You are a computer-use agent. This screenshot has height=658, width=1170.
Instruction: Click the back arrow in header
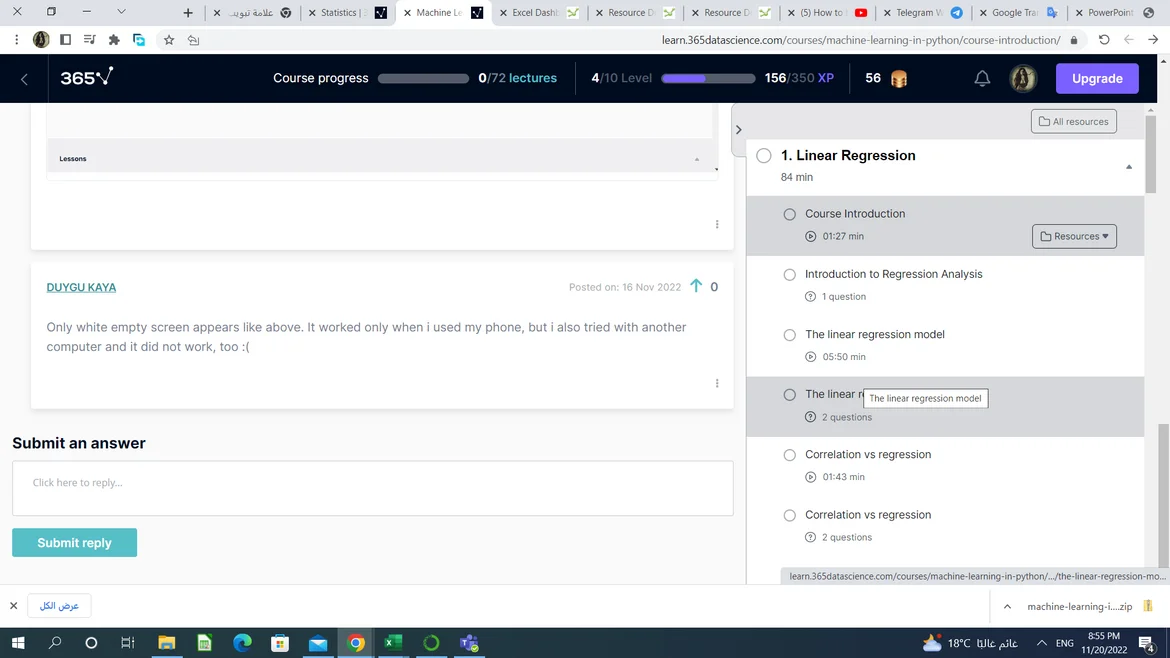click(24, 79)
